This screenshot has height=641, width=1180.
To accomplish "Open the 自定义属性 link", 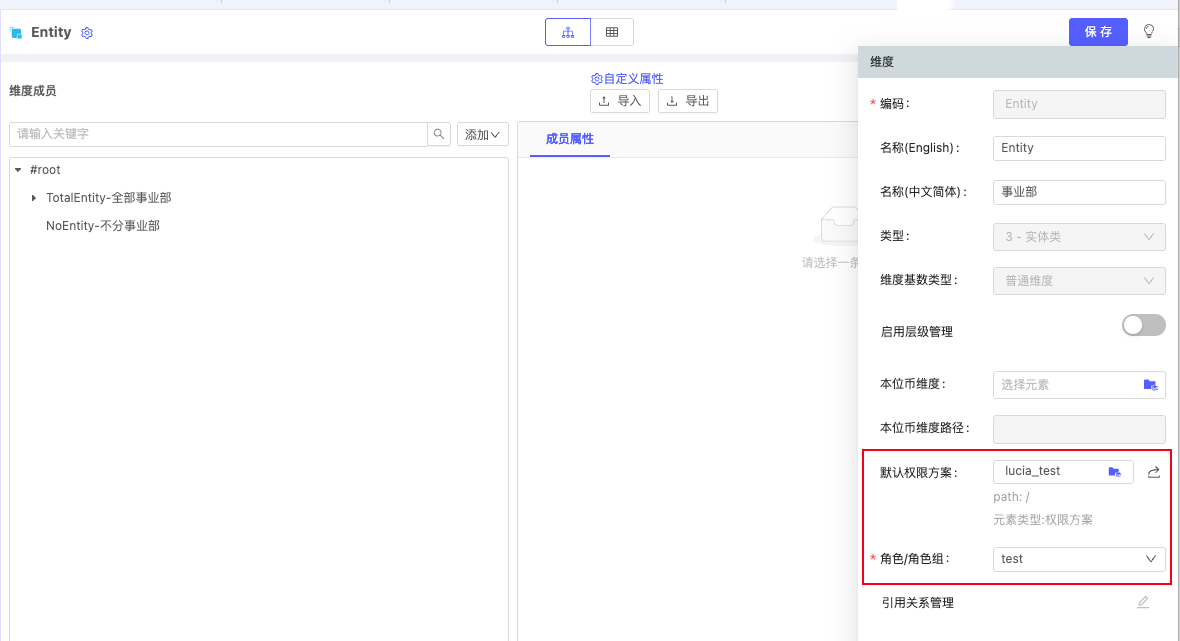I will pyautogui.click(x=627, y=79).
